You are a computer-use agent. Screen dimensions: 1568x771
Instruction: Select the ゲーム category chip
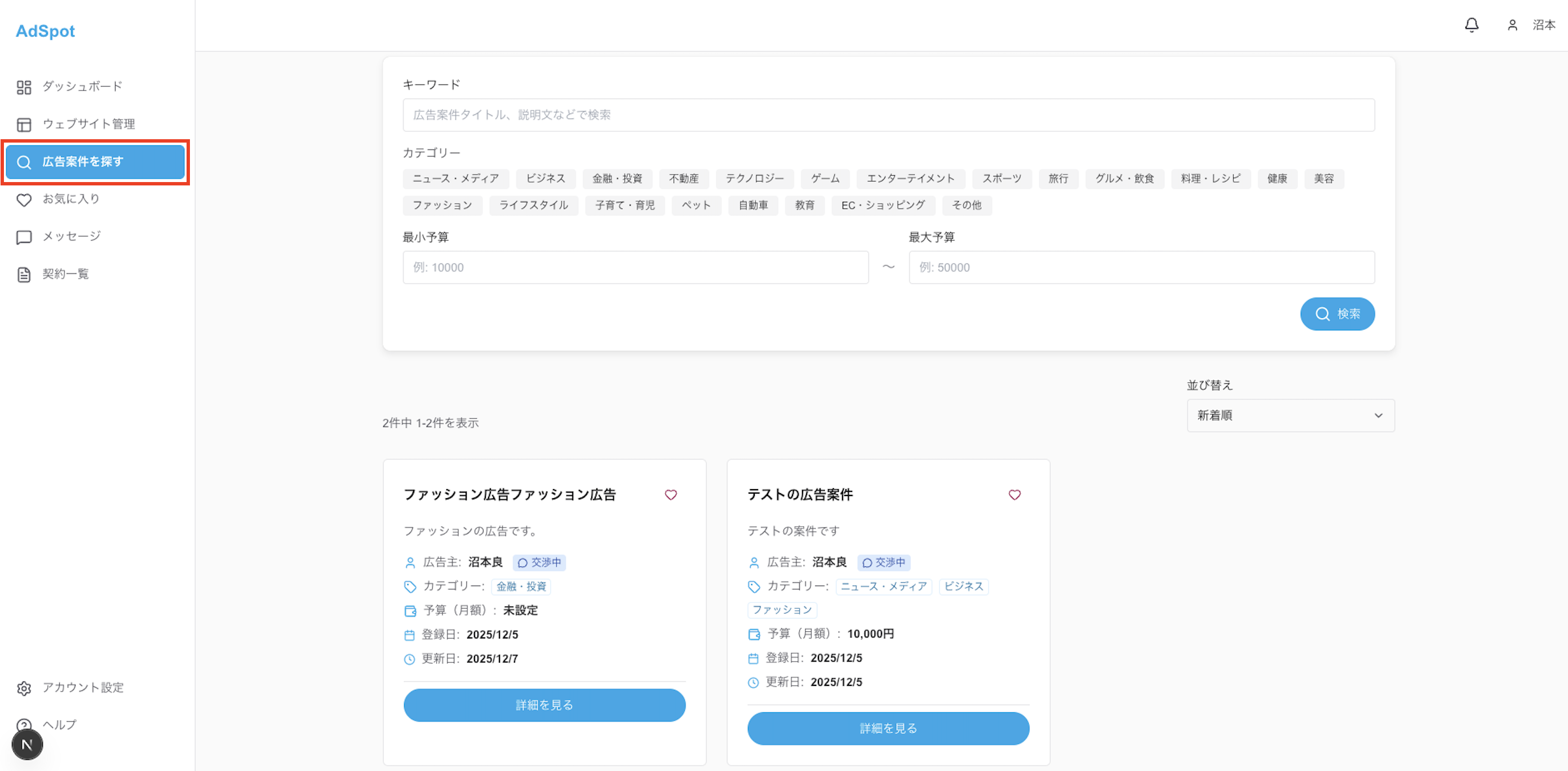click(x=825, y=178)
